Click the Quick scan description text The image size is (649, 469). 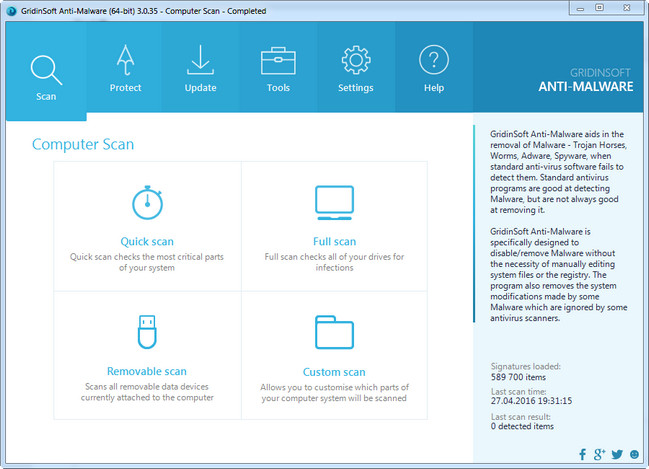147,262
